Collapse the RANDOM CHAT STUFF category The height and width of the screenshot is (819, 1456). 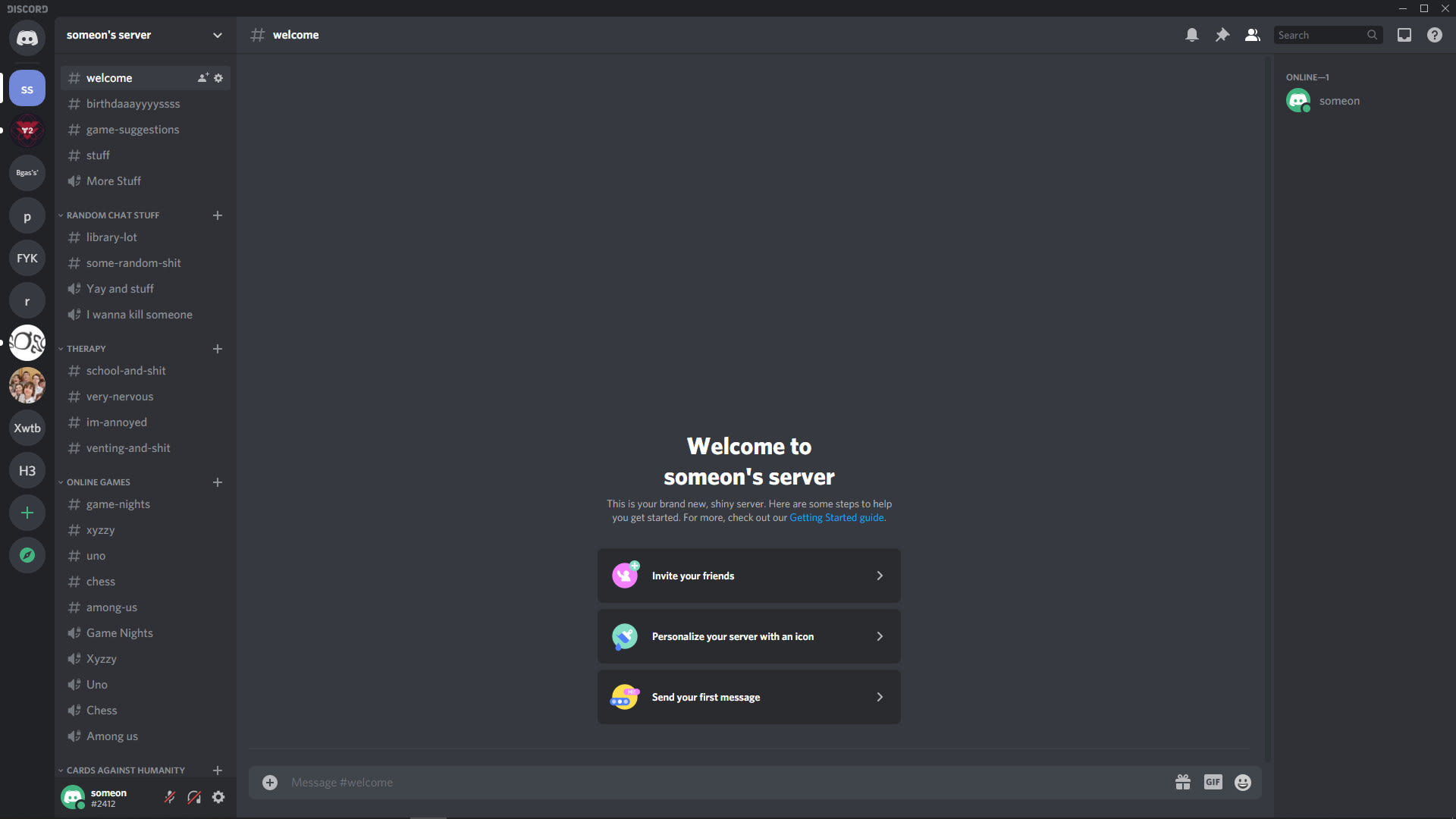(x=112, y=215)
